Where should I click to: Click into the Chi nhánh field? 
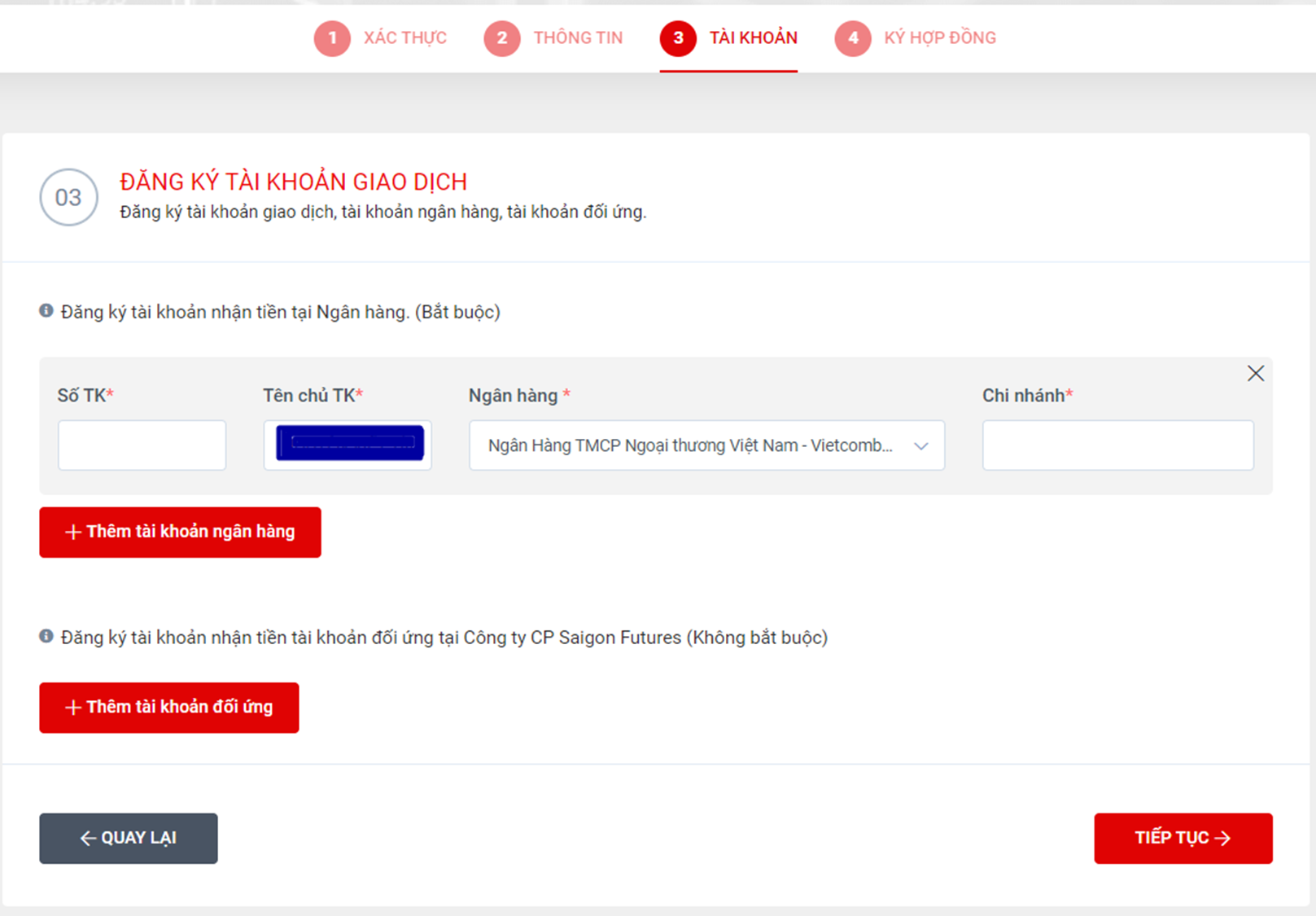1117,445
